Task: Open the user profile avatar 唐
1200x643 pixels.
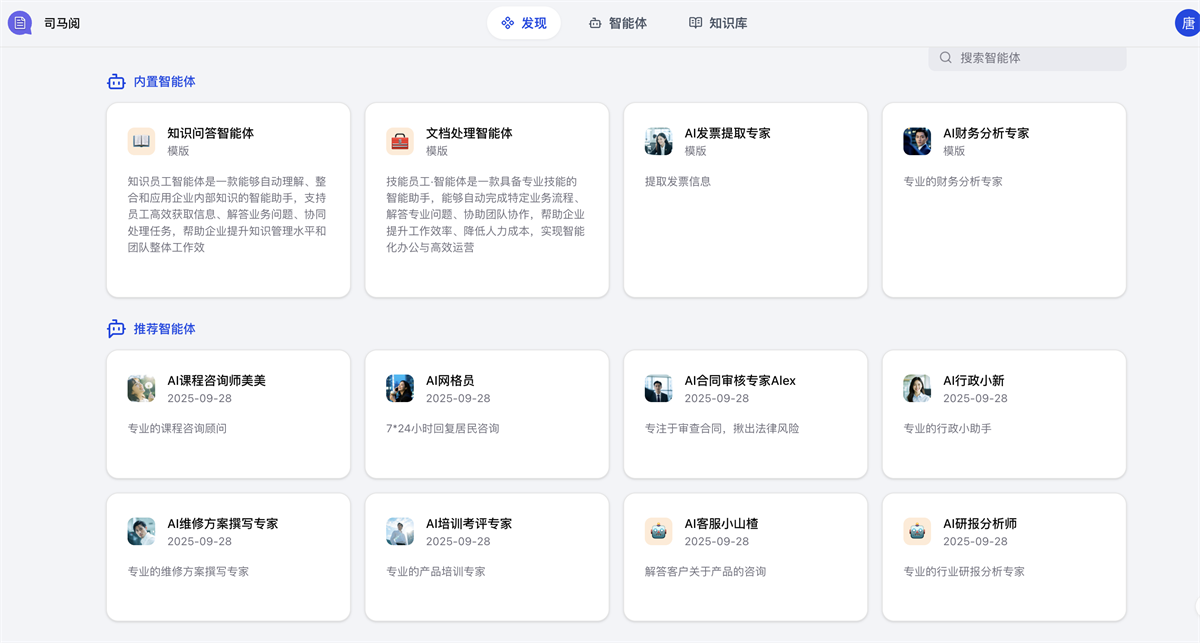Action: (1187, 22)
